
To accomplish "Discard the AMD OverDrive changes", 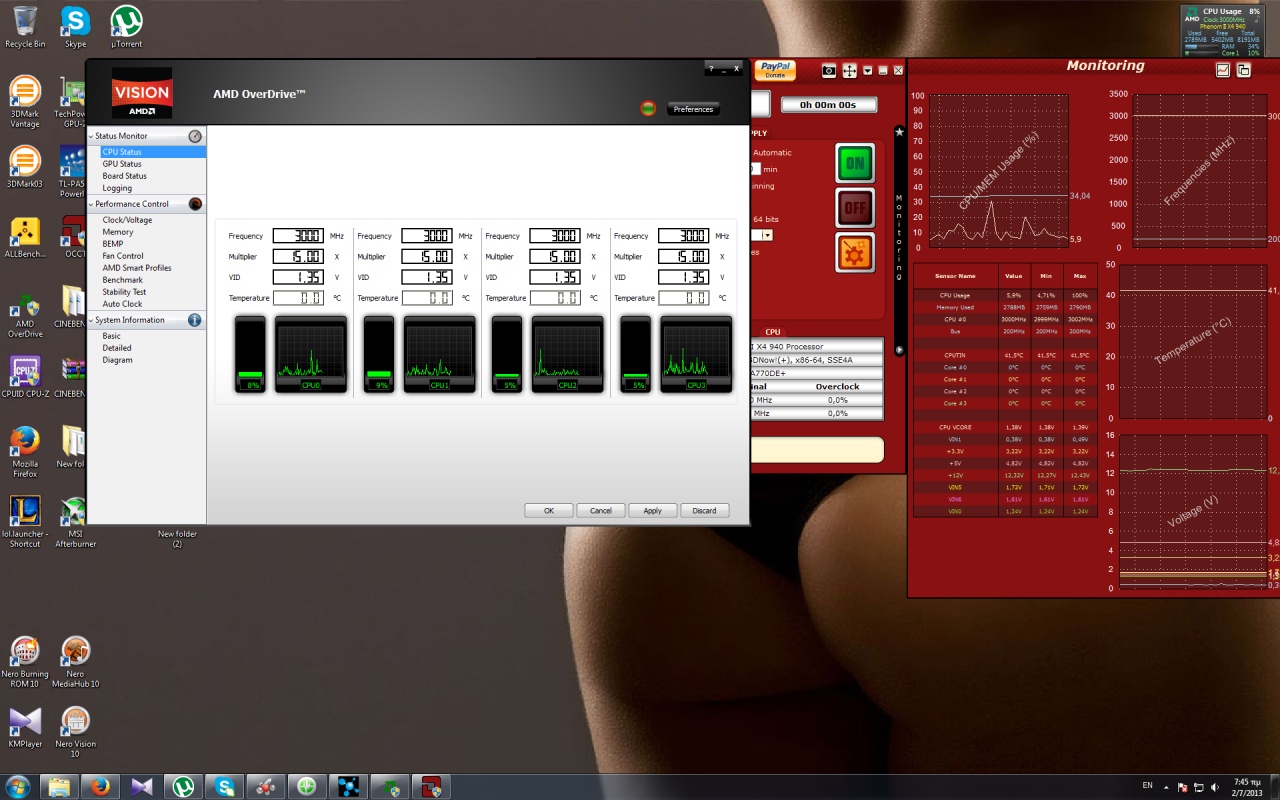I will [705, 510].
